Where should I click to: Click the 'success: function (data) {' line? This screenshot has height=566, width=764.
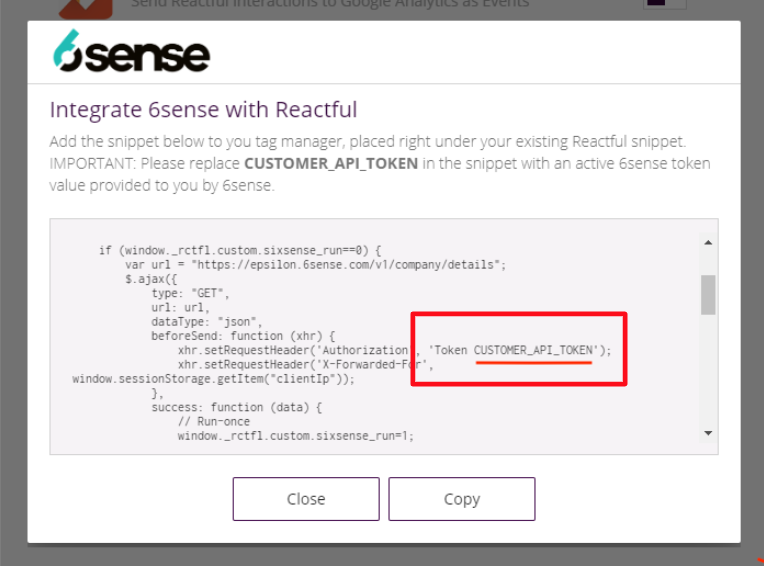pyautogui.click(x=236, y=407)
